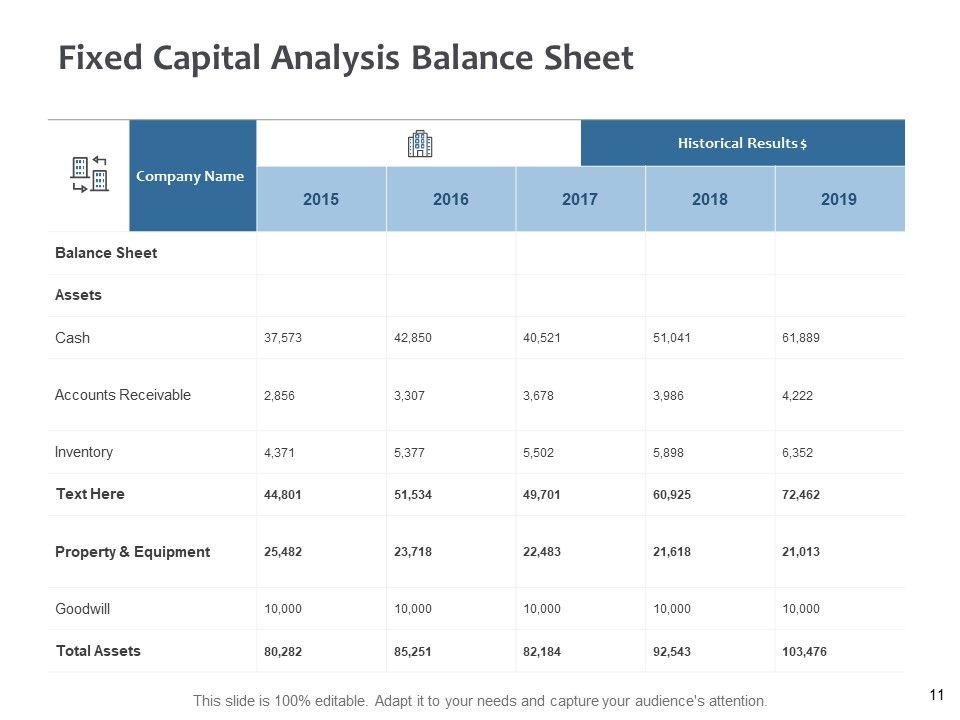The height and width of the screenshot is (720, 960).
Task: Click the slide number 11
Action: pyautogui.click(x=937, y=695)
